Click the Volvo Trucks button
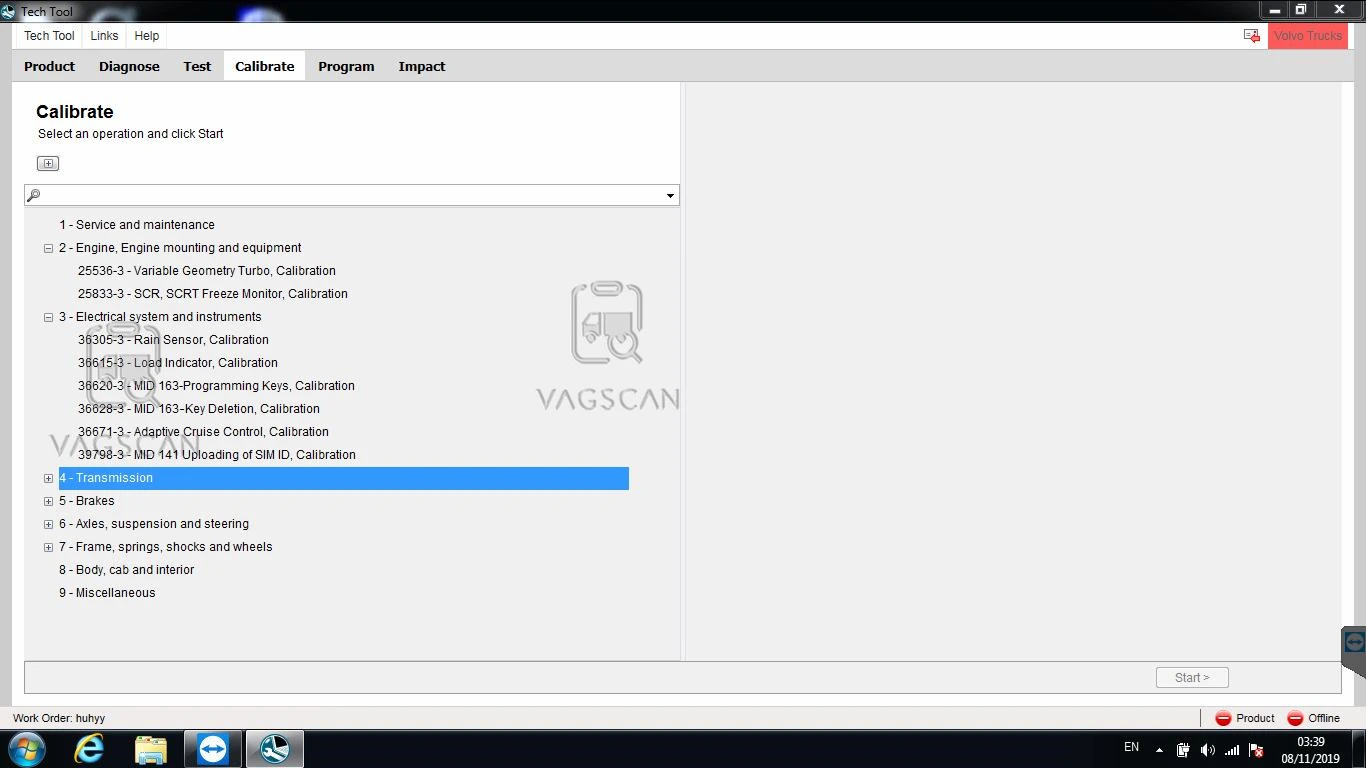Image resolution: width=1366 pixels, height=768 pixels. (x=1308, y=36)
